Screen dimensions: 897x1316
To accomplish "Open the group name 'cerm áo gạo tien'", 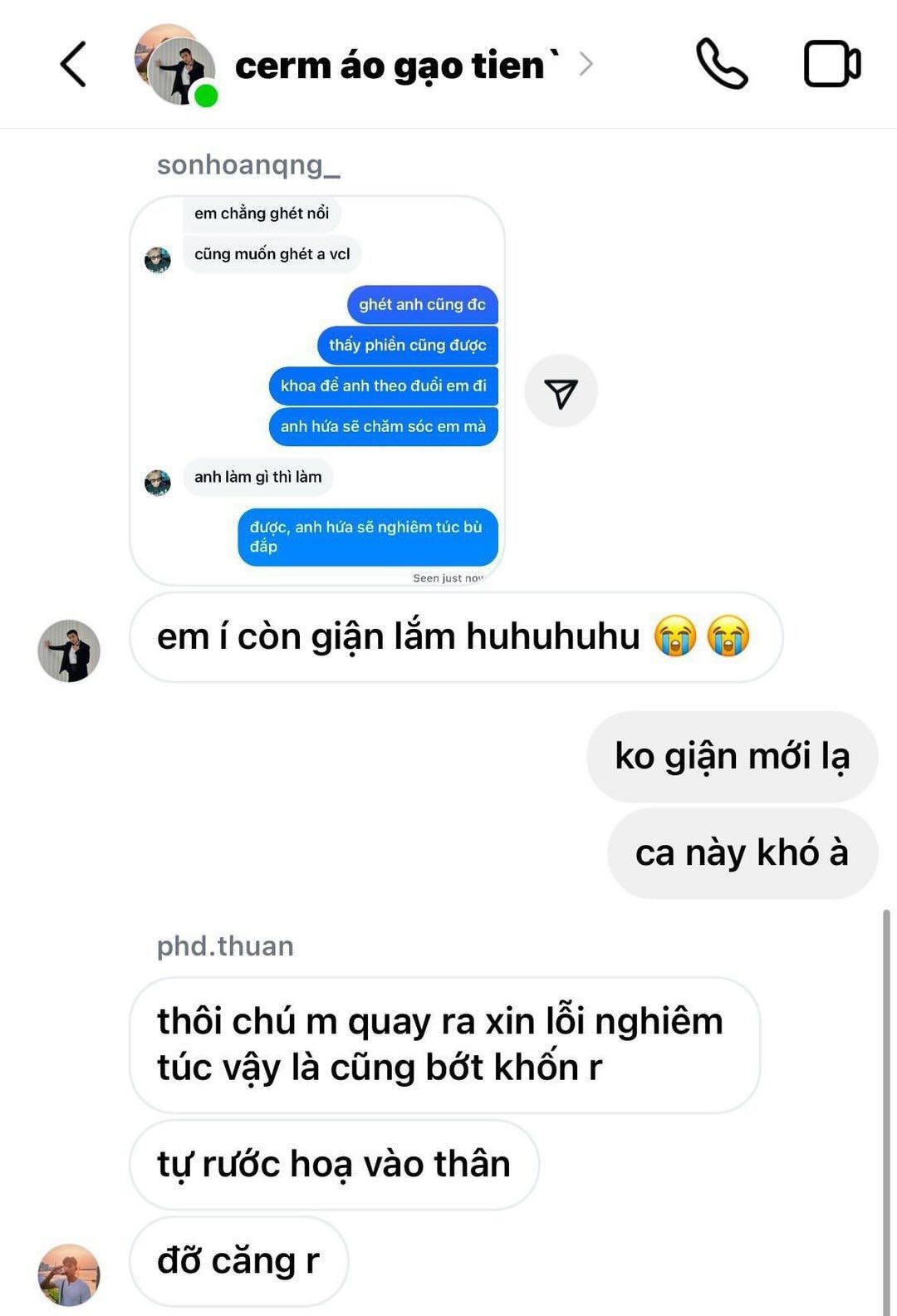I will coord(397,66).
